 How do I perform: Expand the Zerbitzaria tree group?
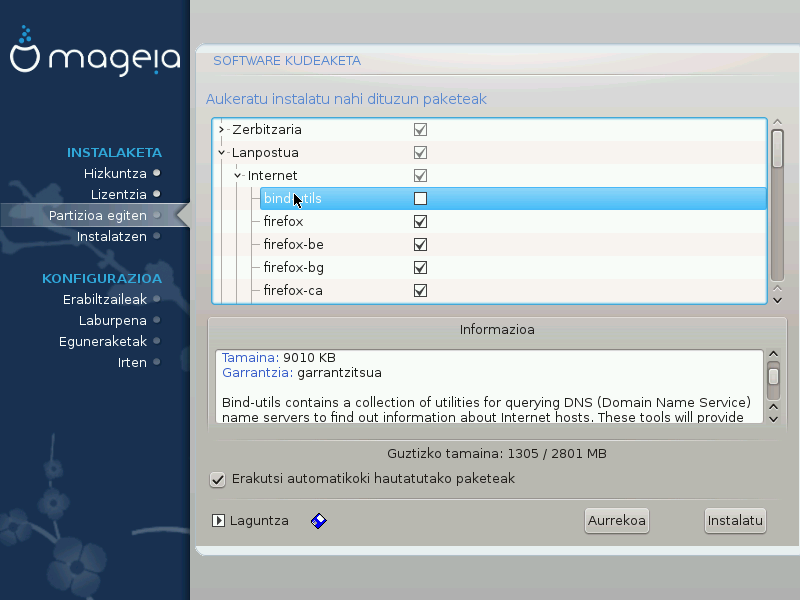(x=222, y=130)
